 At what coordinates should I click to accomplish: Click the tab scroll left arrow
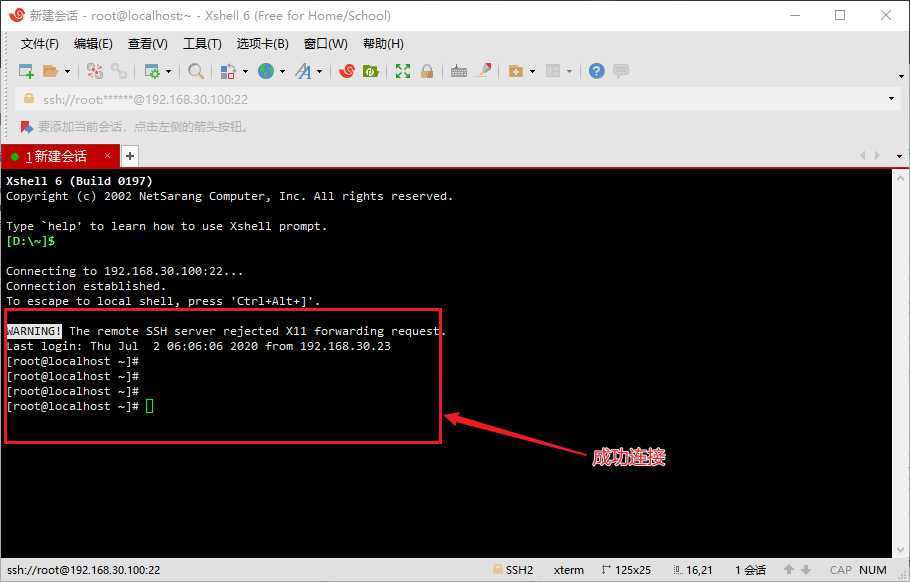coord(862,156)
